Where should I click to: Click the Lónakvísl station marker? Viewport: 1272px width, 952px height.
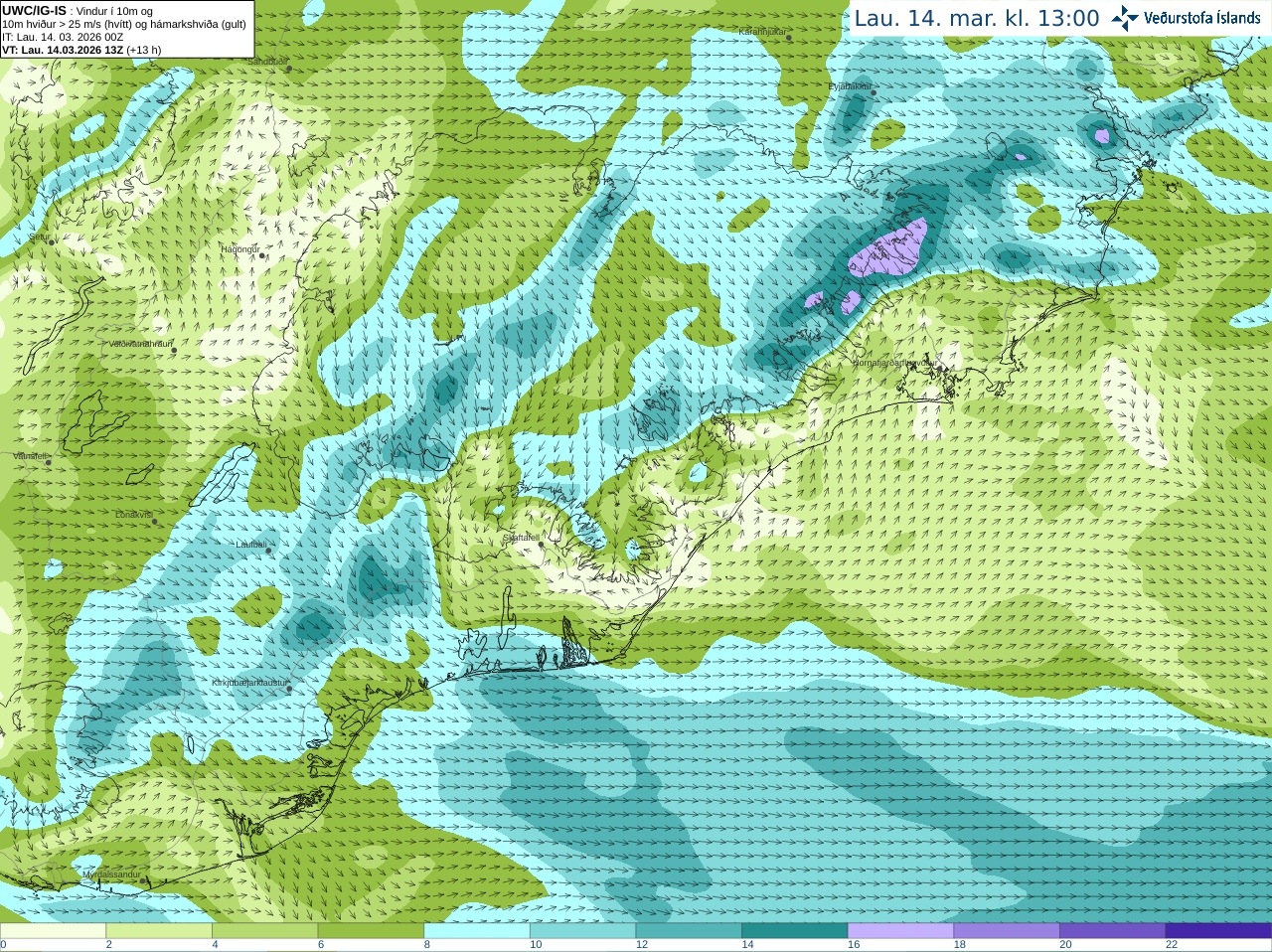[155, 522]
